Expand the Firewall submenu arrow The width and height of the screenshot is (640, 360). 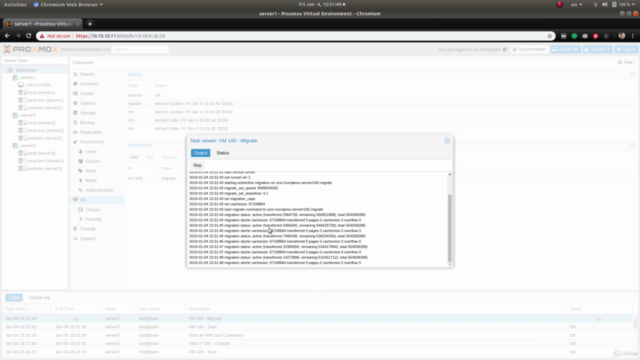(x=118, y=229)
